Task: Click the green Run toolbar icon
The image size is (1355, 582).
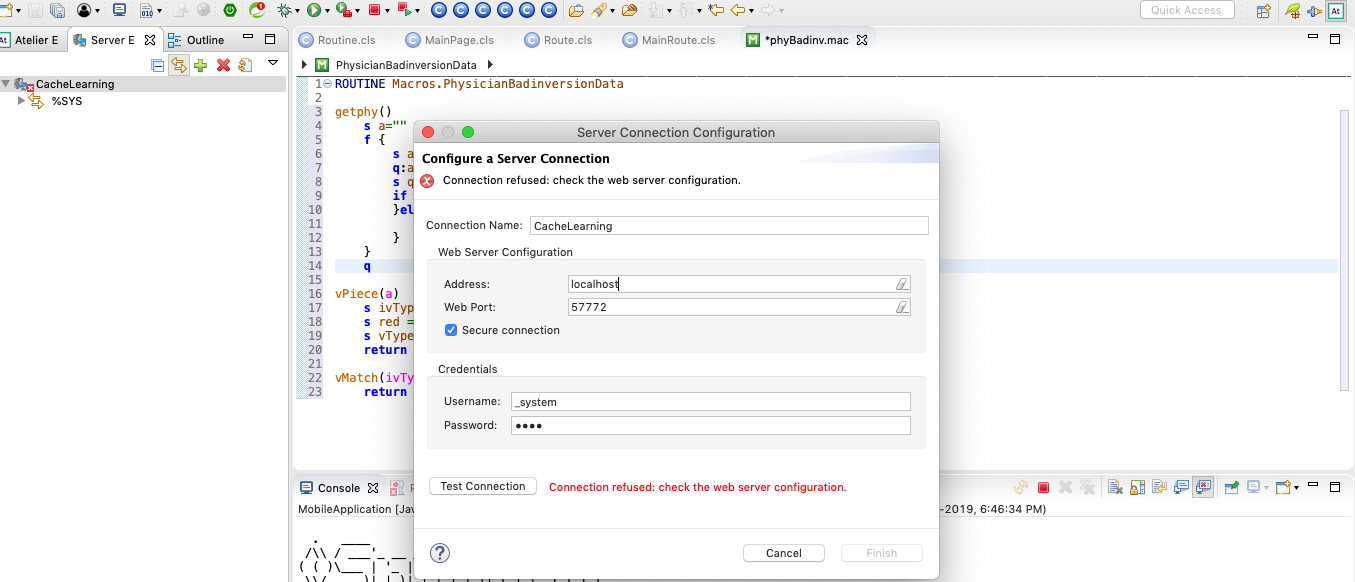Action: click(314, 11)
